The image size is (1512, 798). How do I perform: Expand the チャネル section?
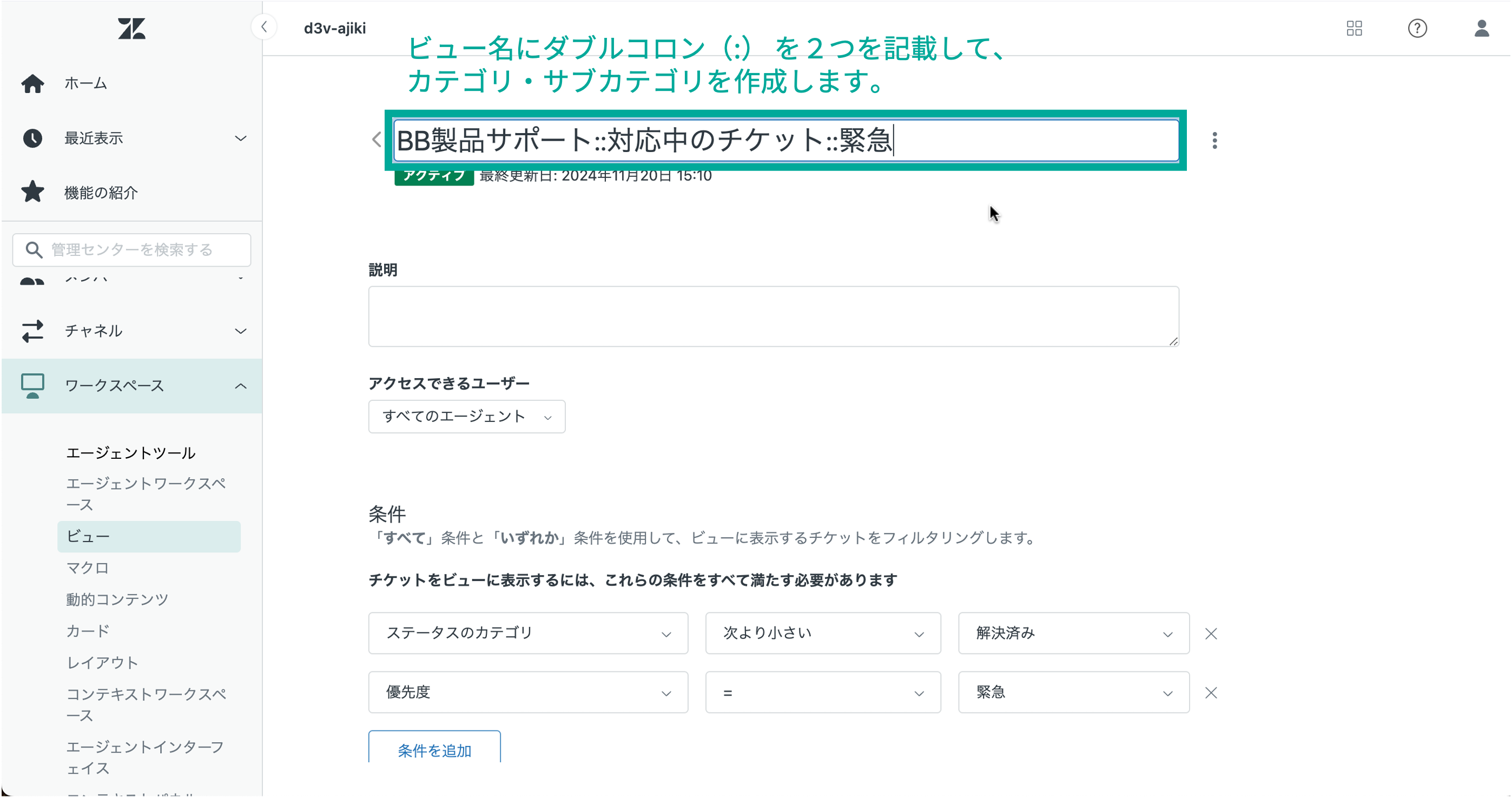(x=241, y=331)
